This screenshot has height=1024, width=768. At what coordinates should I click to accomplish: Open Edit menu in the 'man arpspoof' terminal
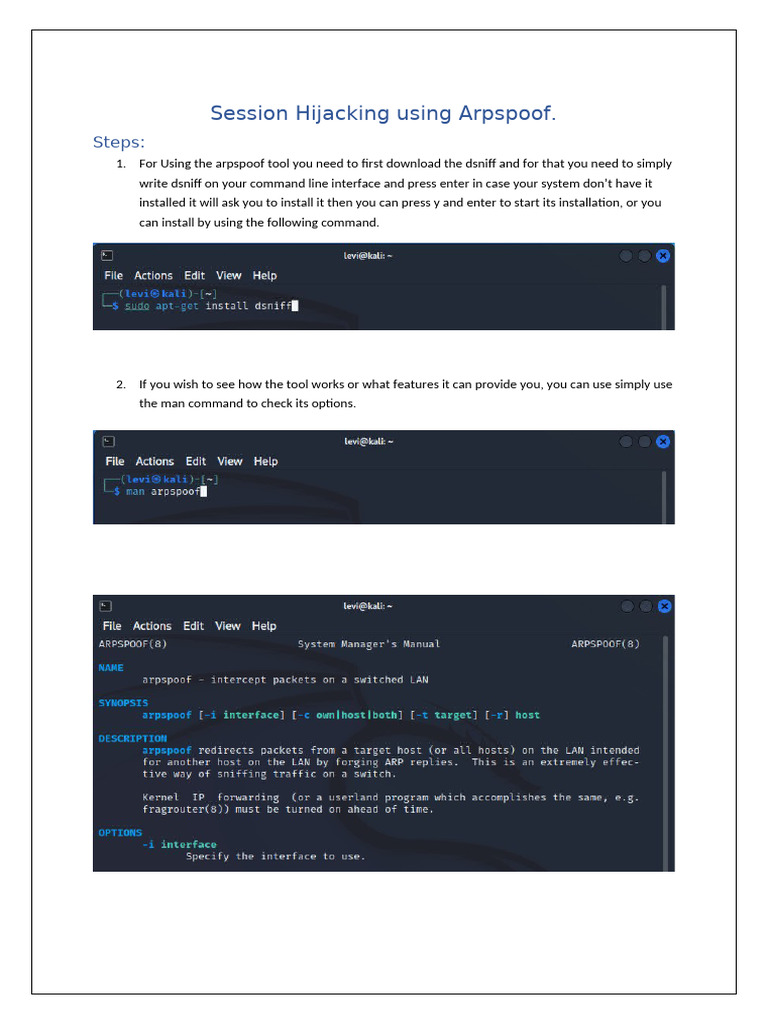196,462
